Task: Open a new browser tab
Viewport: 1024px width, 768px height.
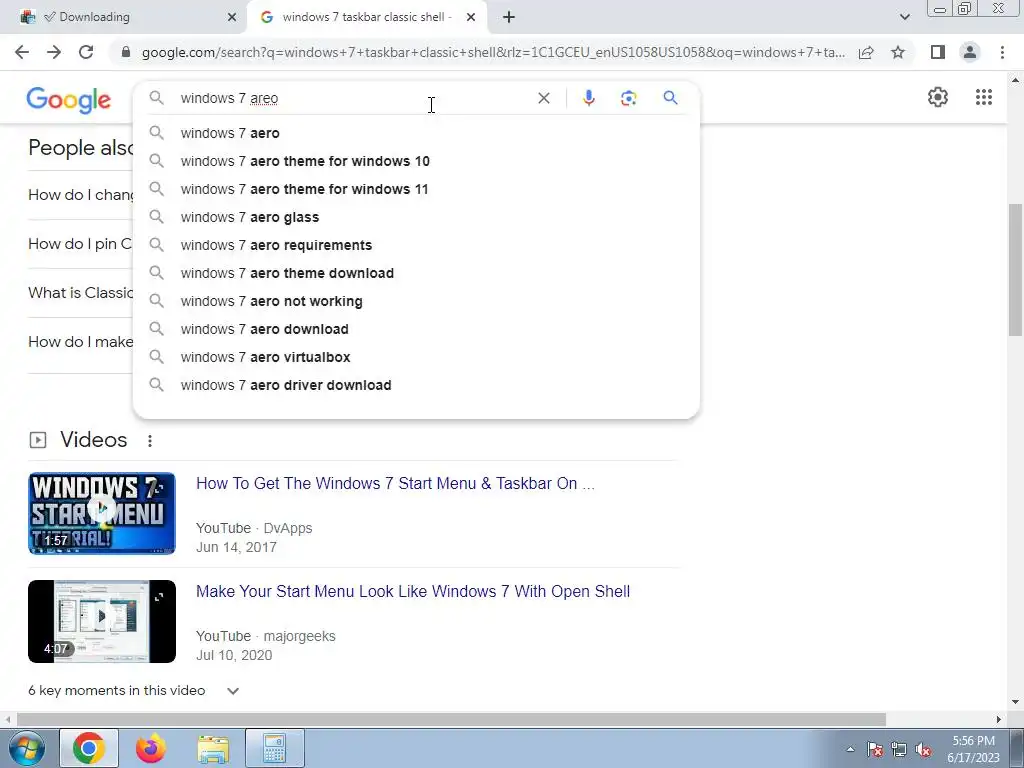Action: tap(509, 17)
